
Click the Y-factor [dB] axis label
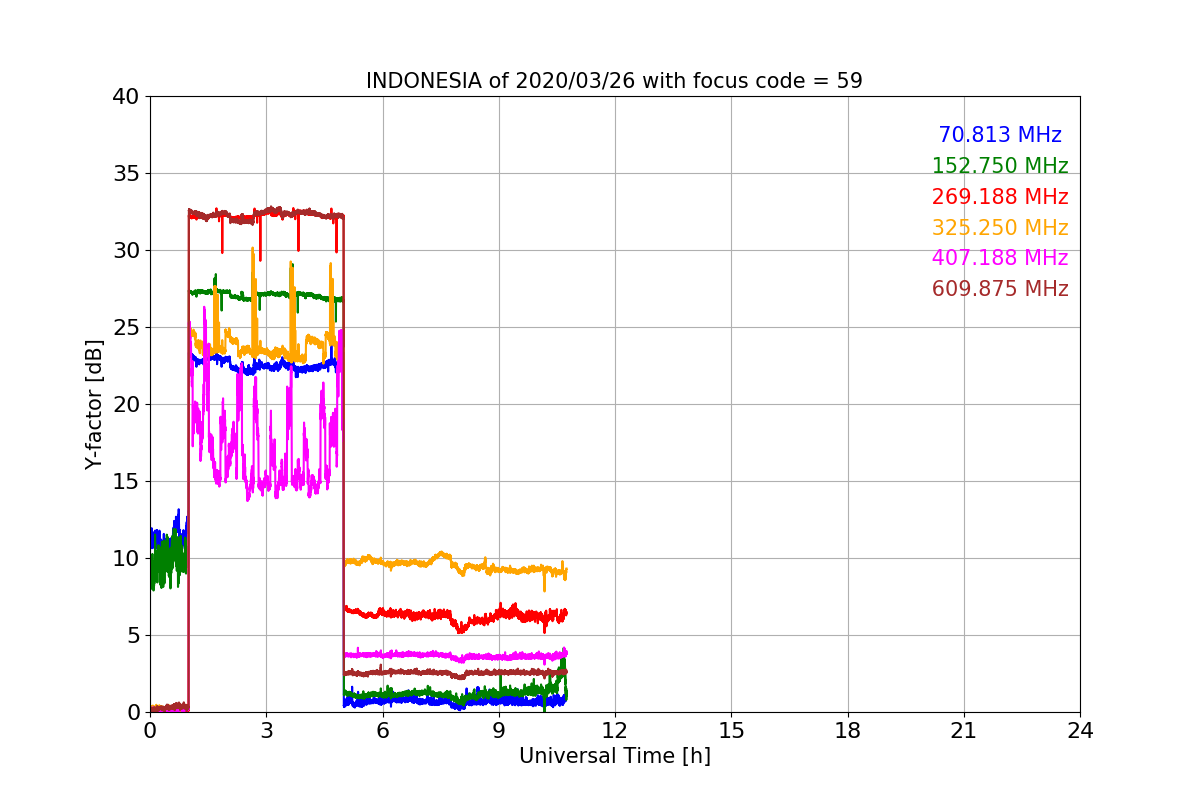(x=94, y=404)
